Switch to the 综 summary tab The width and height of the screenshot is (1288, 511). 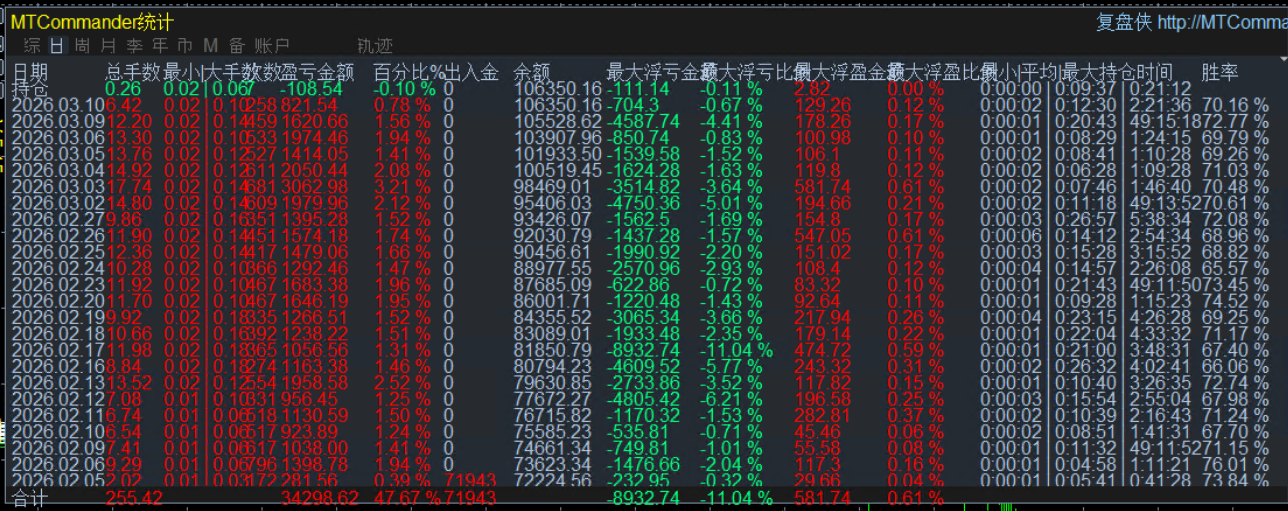pyautogui.click(x=32, y=45)
